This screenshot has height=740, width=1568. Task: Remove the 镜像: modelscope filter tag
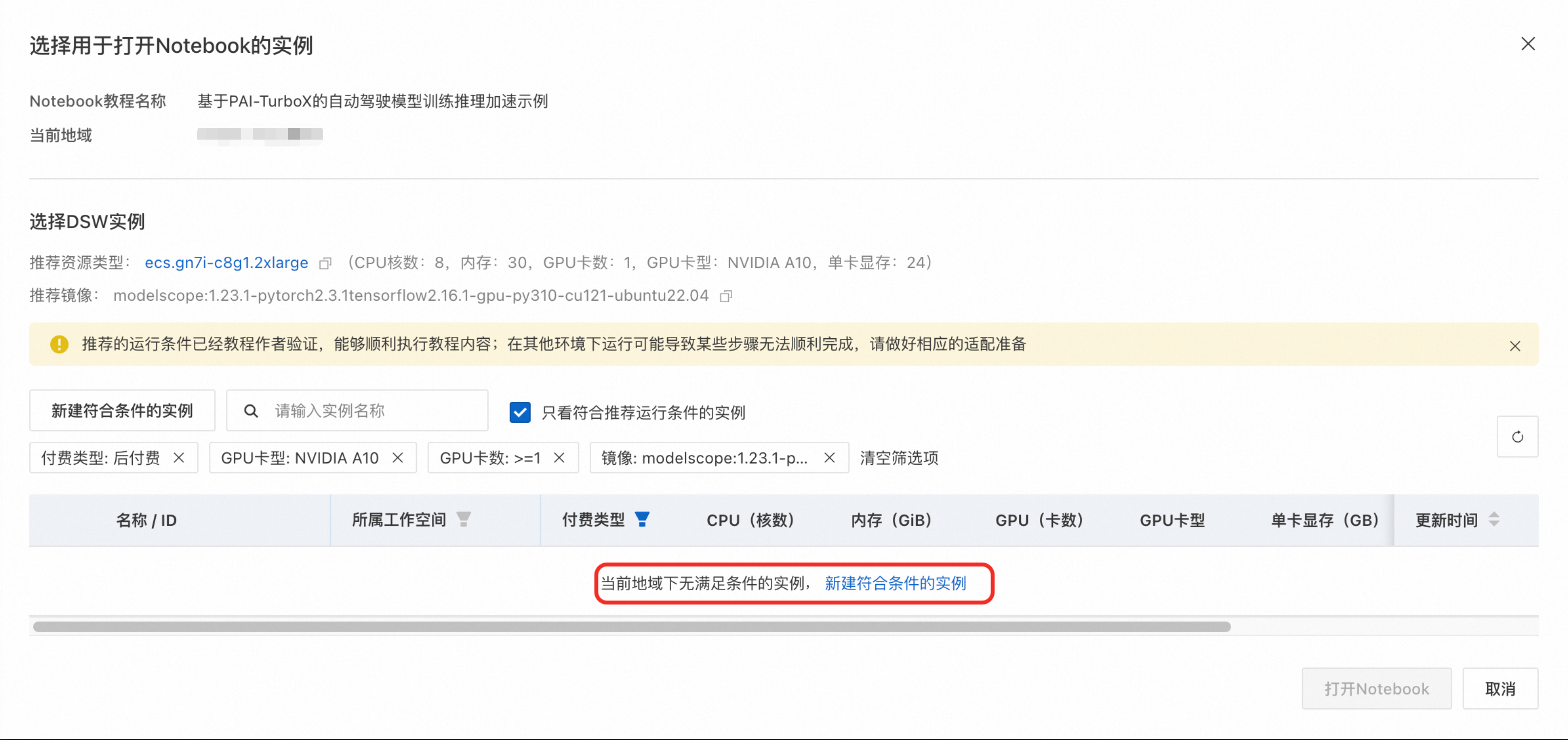click(829, 458)
